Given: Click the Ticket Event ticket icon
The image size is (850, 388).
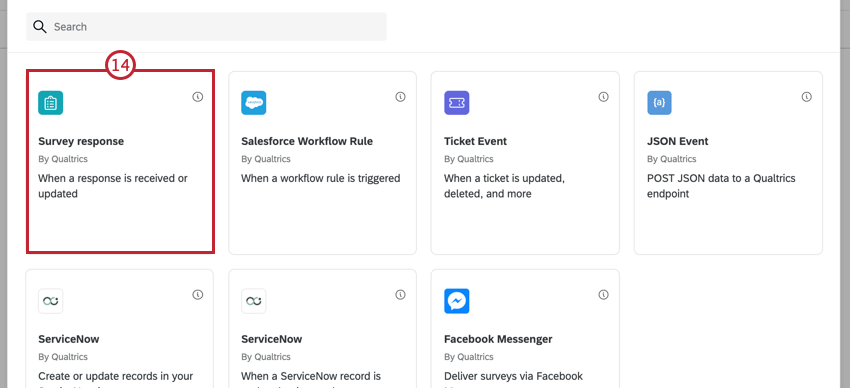Looking at the screenshot, I should [x=456, y=102].
